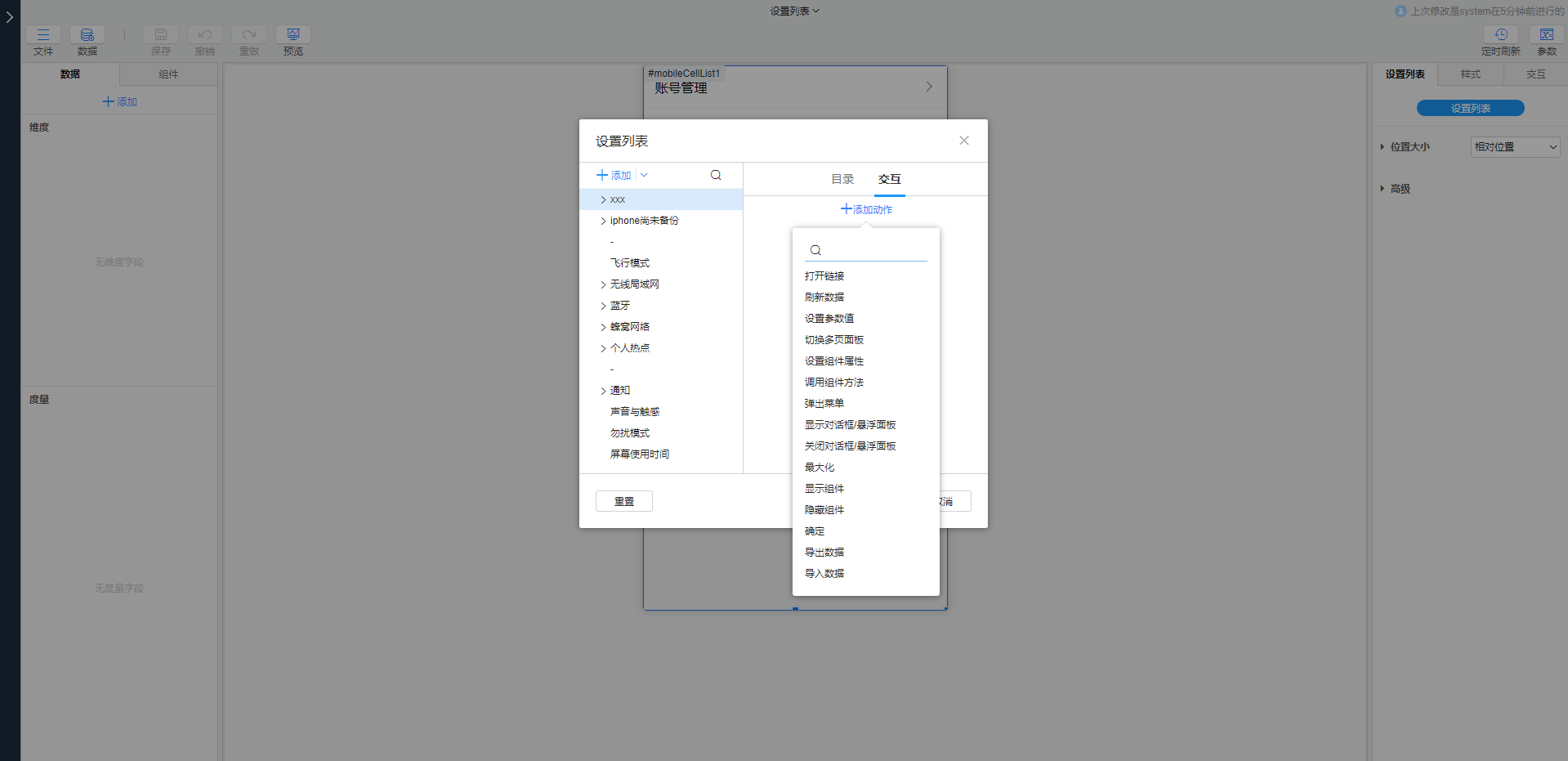Viewport: 1568px width, 761px height.
Task: Expand the left sidebar arrow
Action: (x=10, y=16)
